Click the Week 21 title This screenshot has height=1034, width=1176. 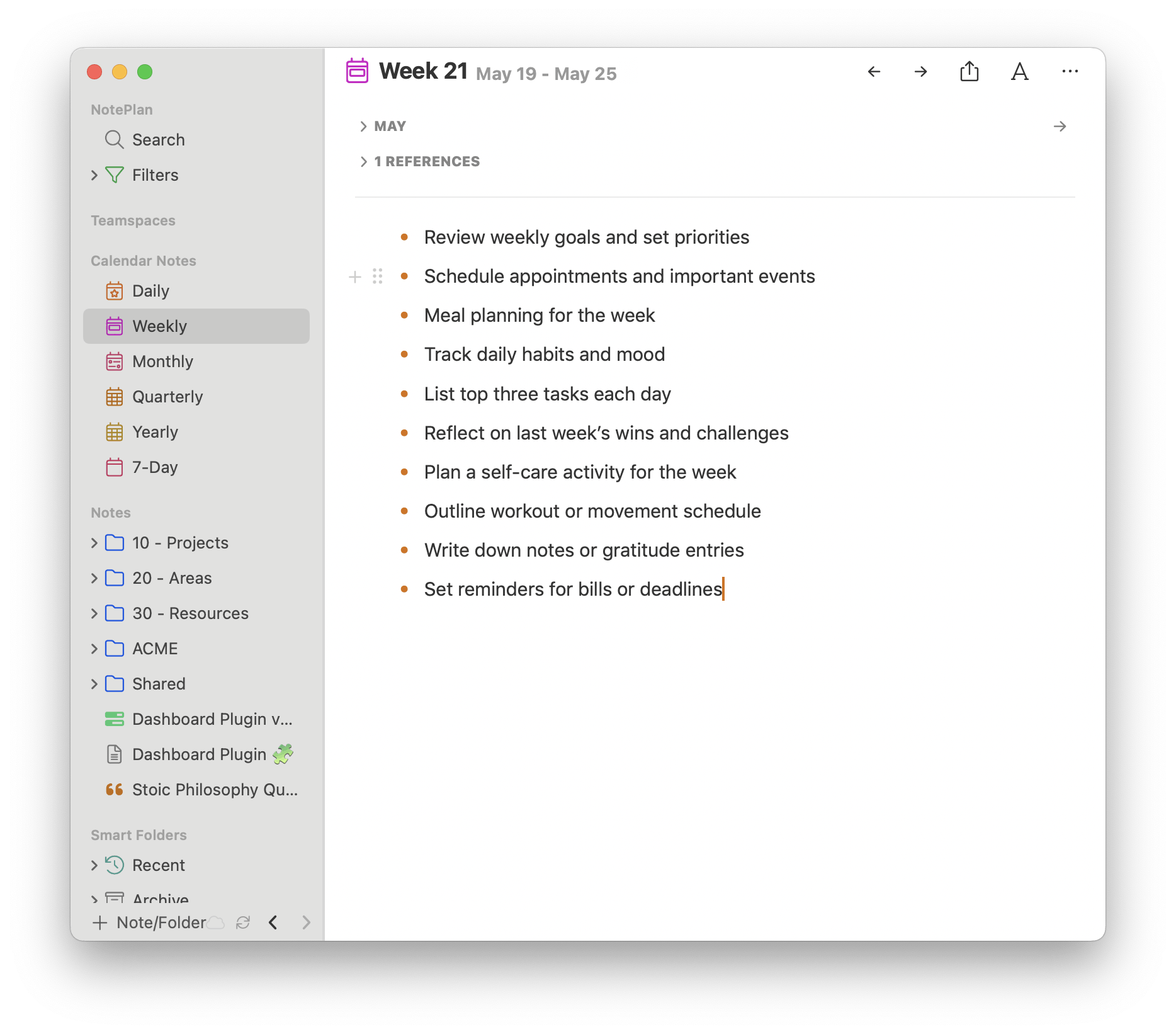424,71
